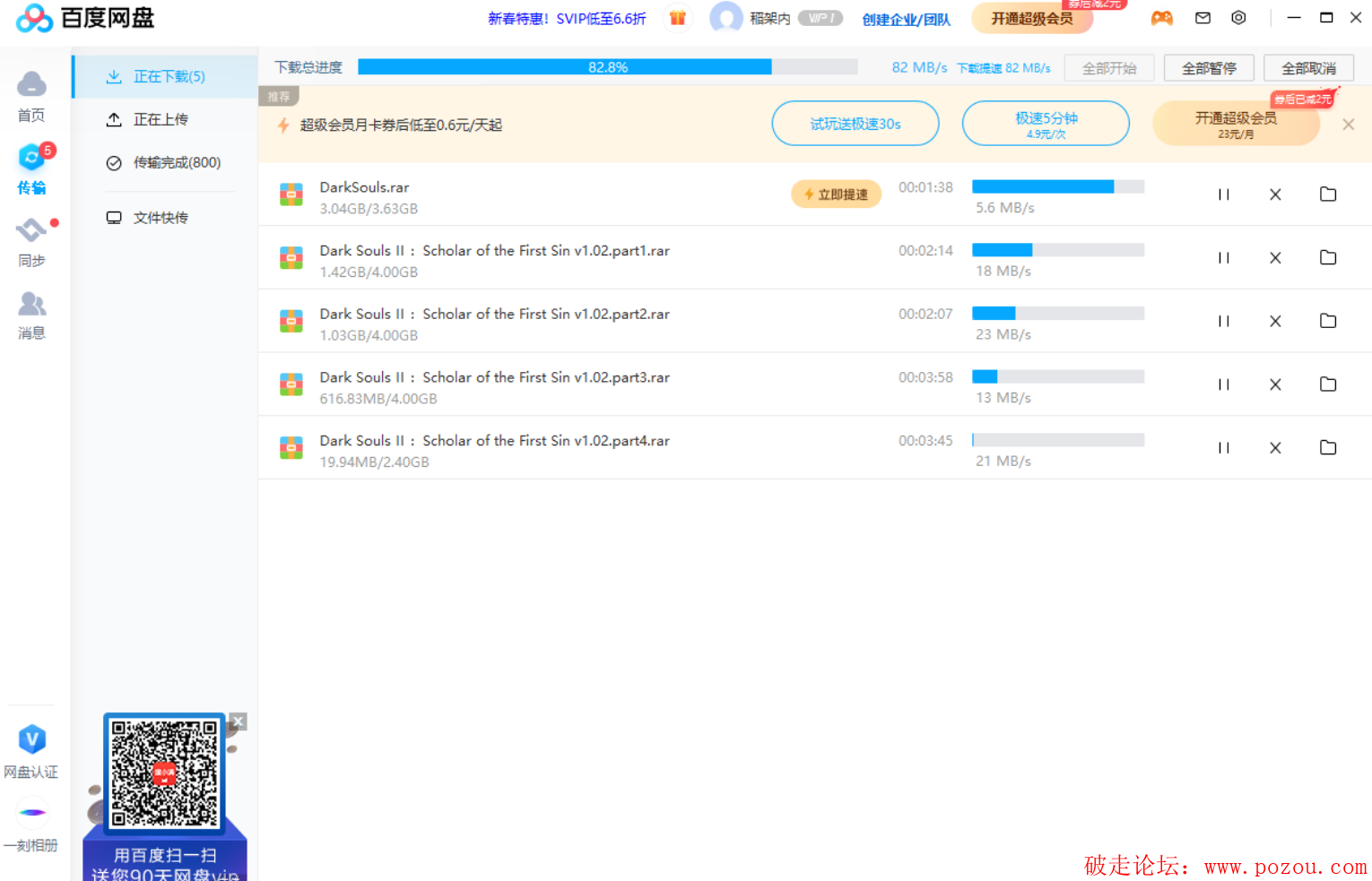This screenshot has height=881, width=1372.
Task: Pause the part1.rar download
Action: point(1223,258)
